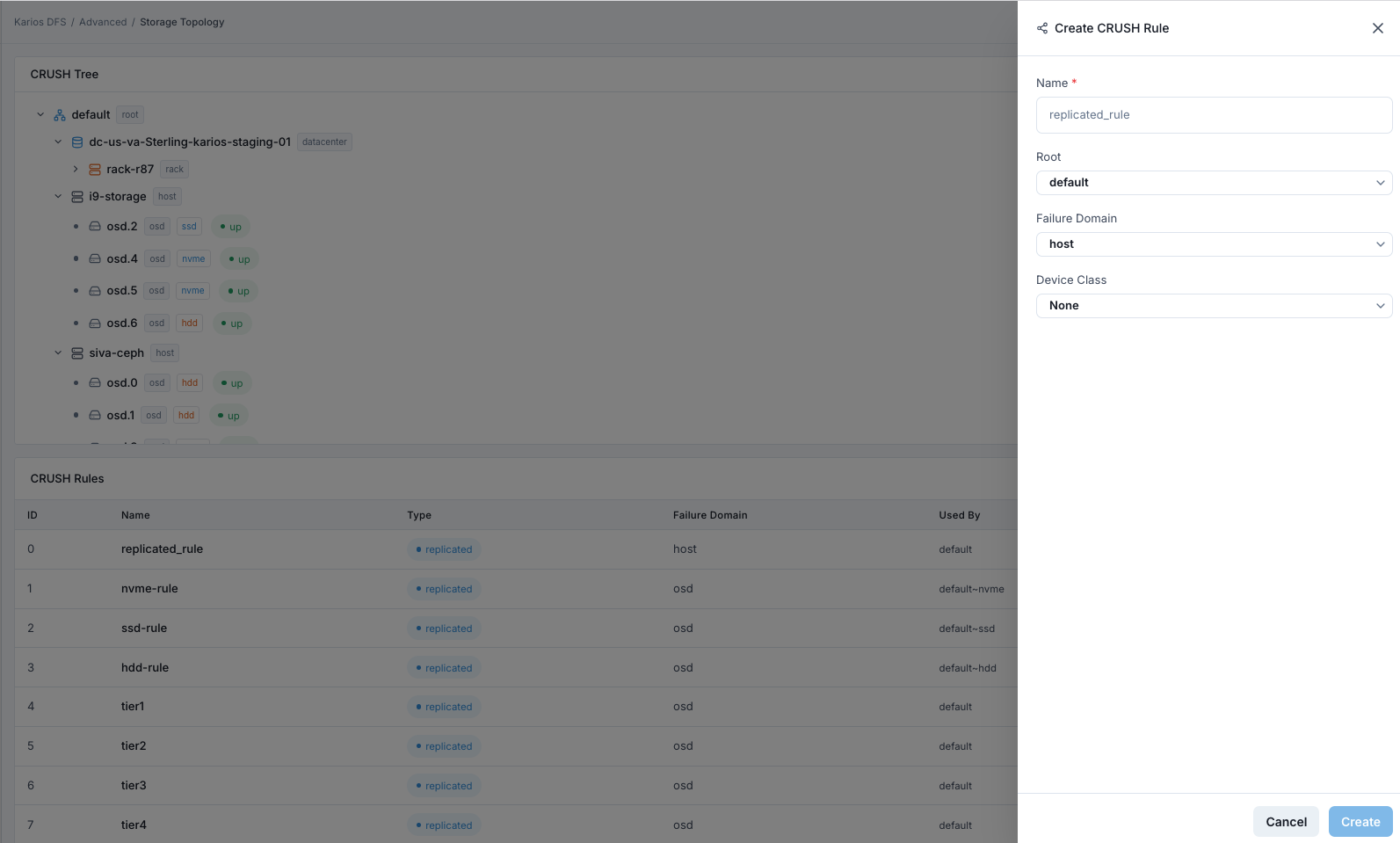The width and height of the screenshot is (1400, 843).
Task: Click the siva-ceph host server icon
Action: pyautogui.click(x=77, y=353)
